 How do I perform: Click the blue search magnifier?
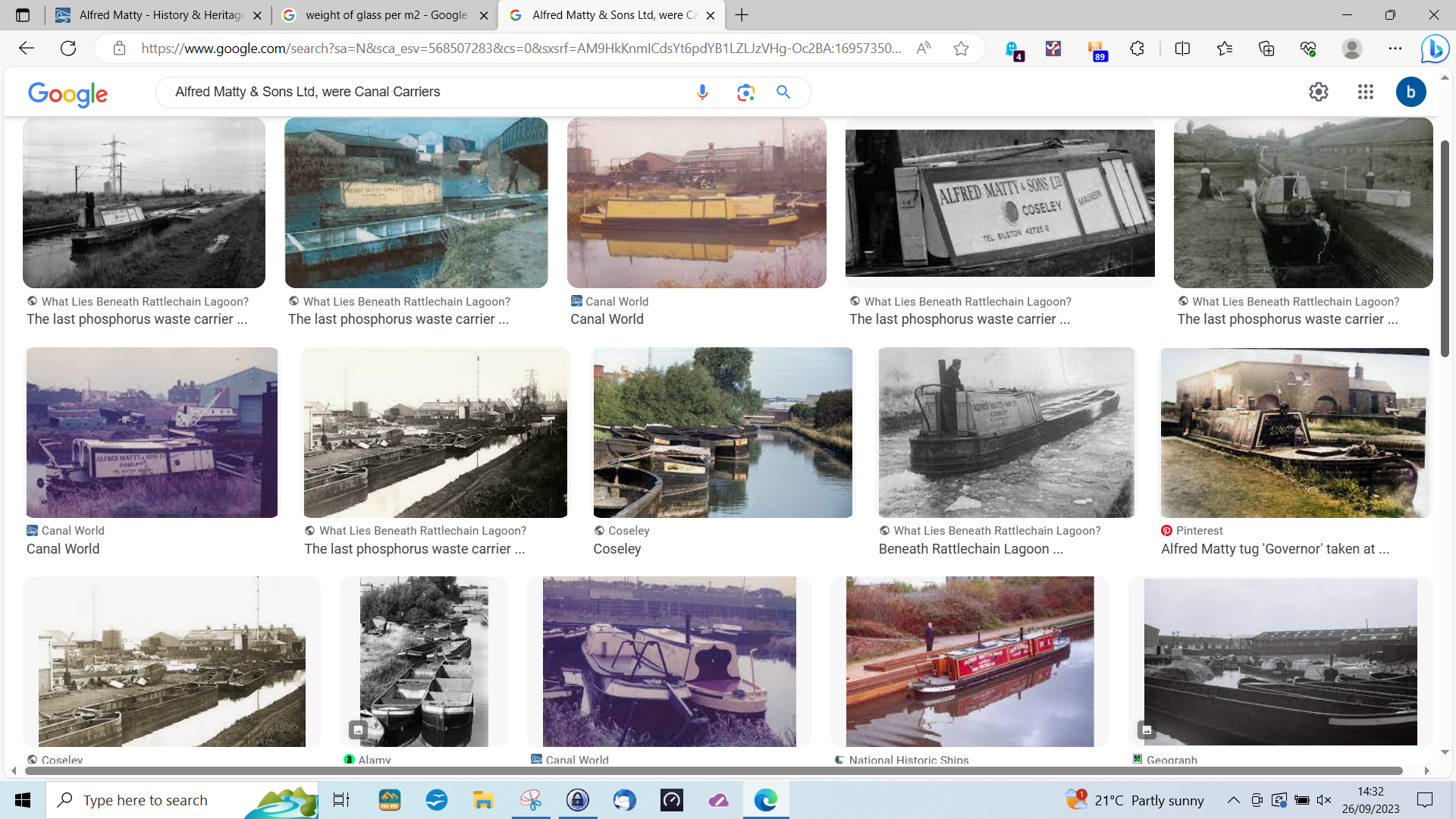(783, 92)
